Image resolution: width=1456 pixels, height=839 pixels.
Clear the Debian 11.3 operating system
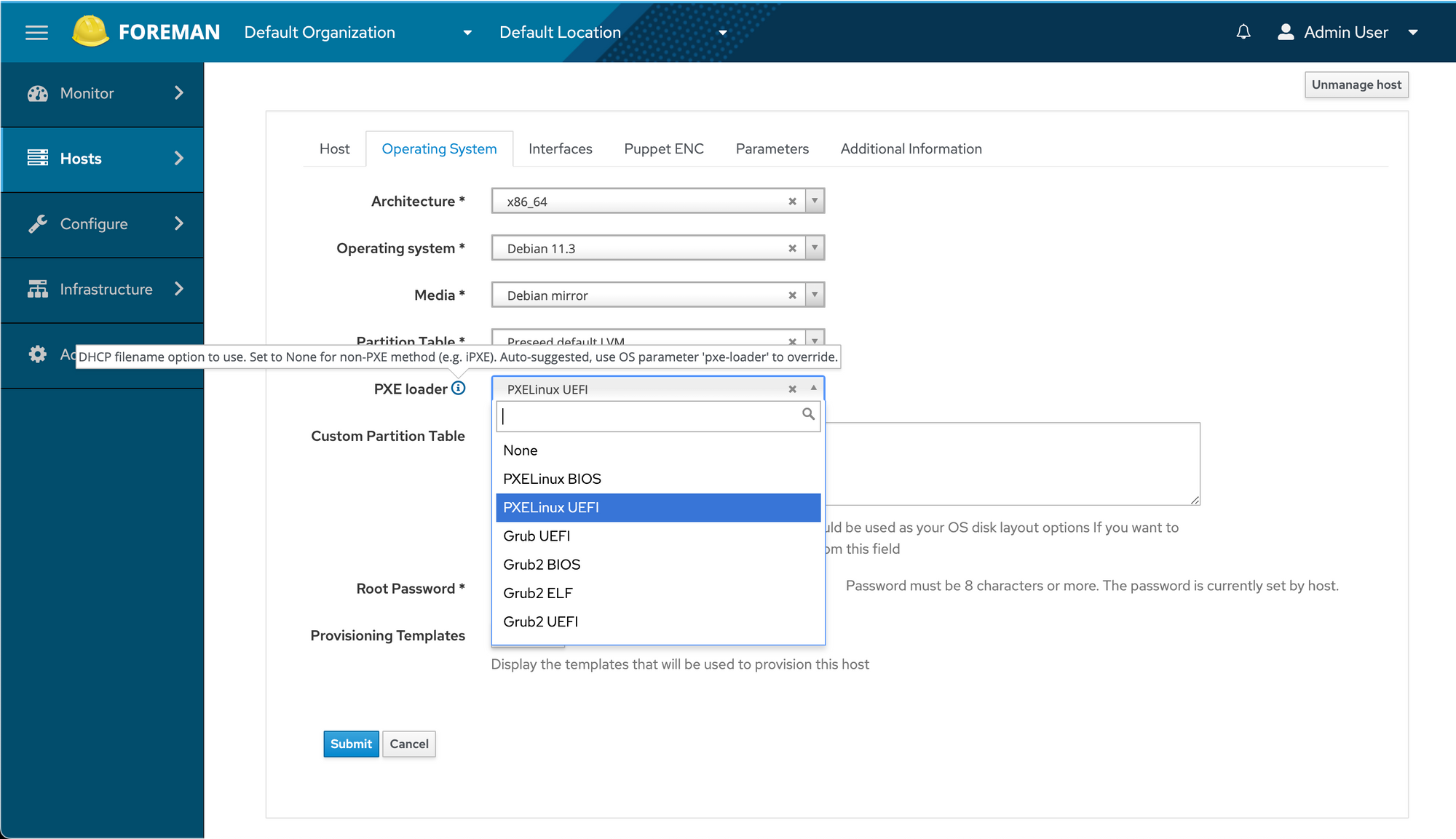792,249
